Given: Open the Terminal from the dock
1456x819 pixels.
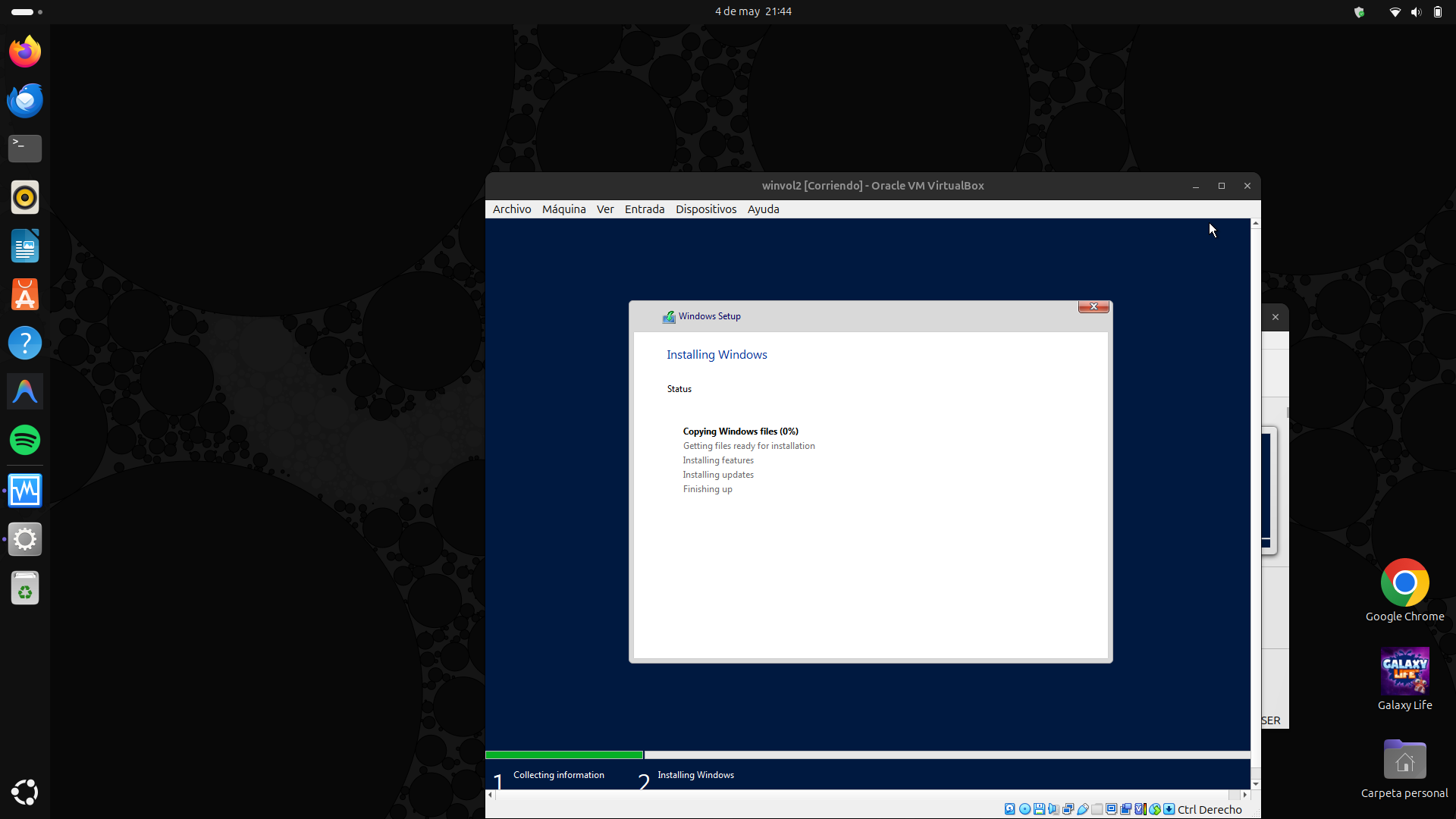Looking at the screenshot, I should tap(25, 149).
